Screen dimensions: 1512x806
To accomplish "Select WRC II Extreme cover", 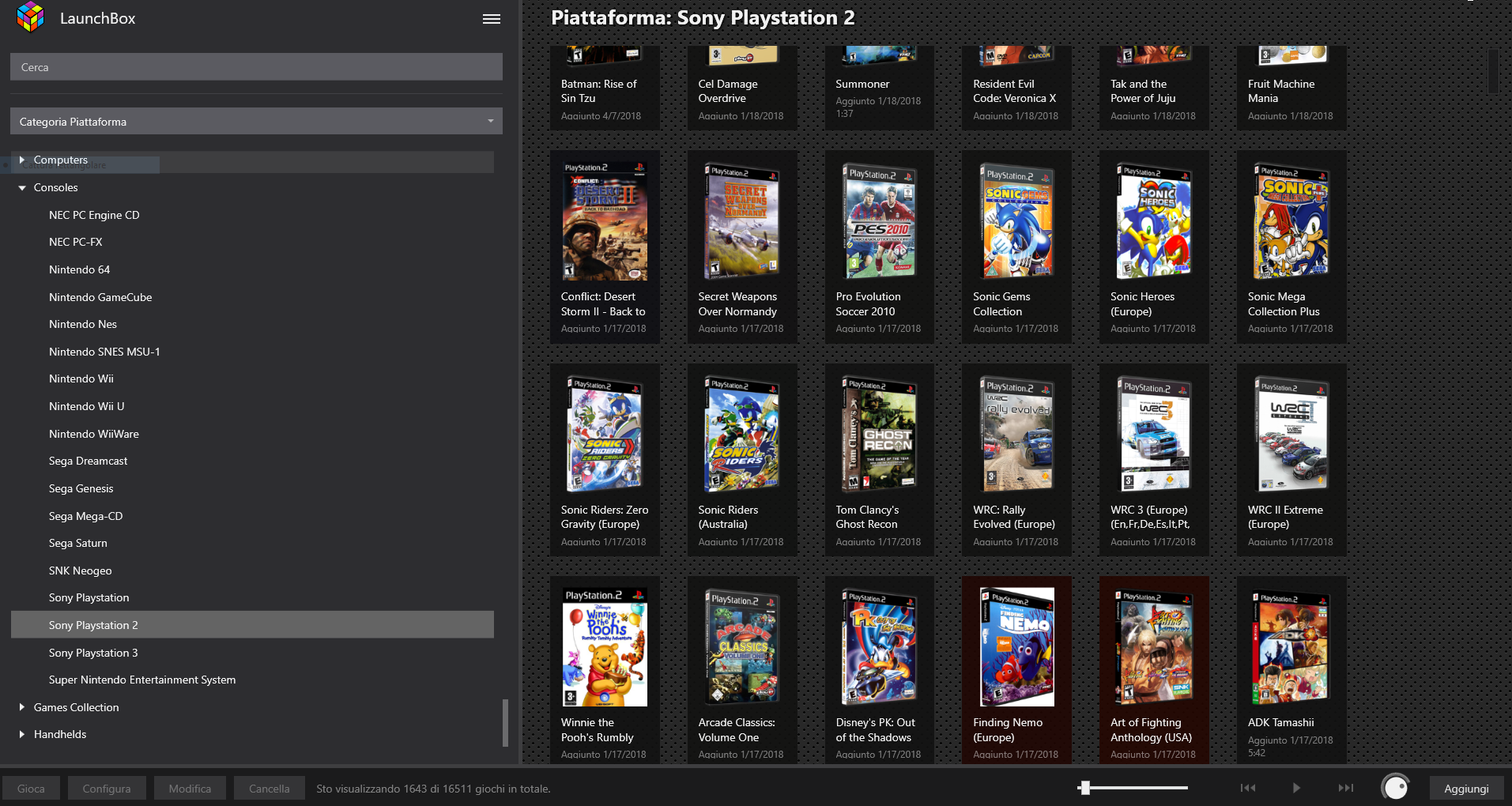I will [1292, 435].
